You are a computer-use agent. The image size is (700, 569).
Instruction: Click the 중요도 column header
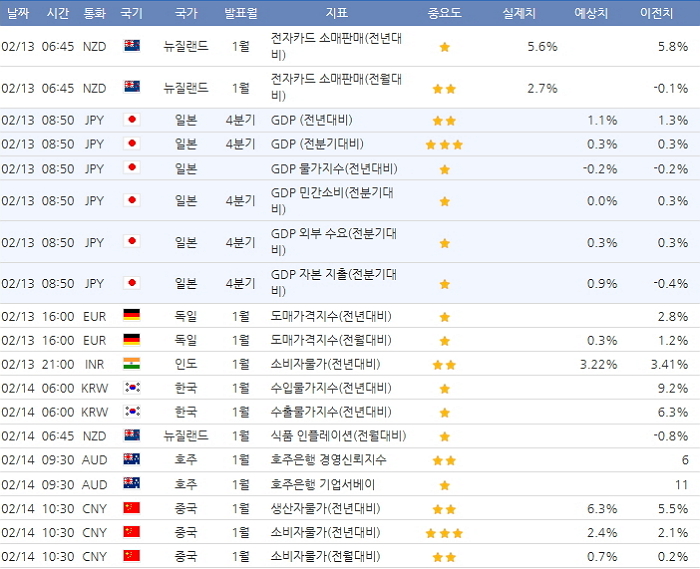point(444,13)
